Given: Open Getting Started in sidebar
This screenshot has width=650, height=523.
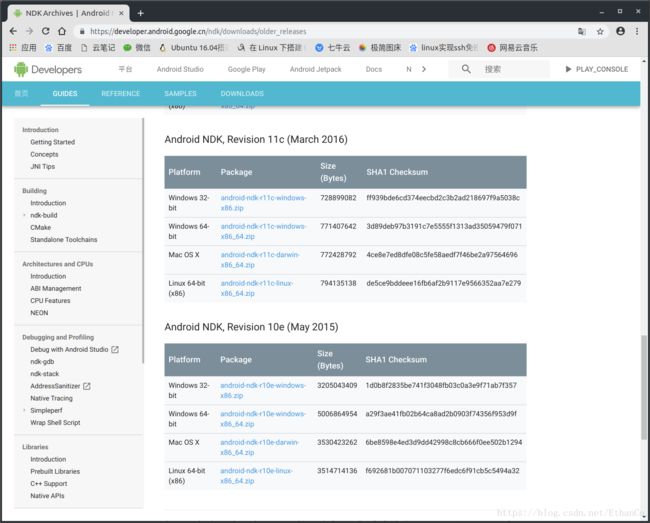Looking at the screenshot, I should [x=53, y=142].
